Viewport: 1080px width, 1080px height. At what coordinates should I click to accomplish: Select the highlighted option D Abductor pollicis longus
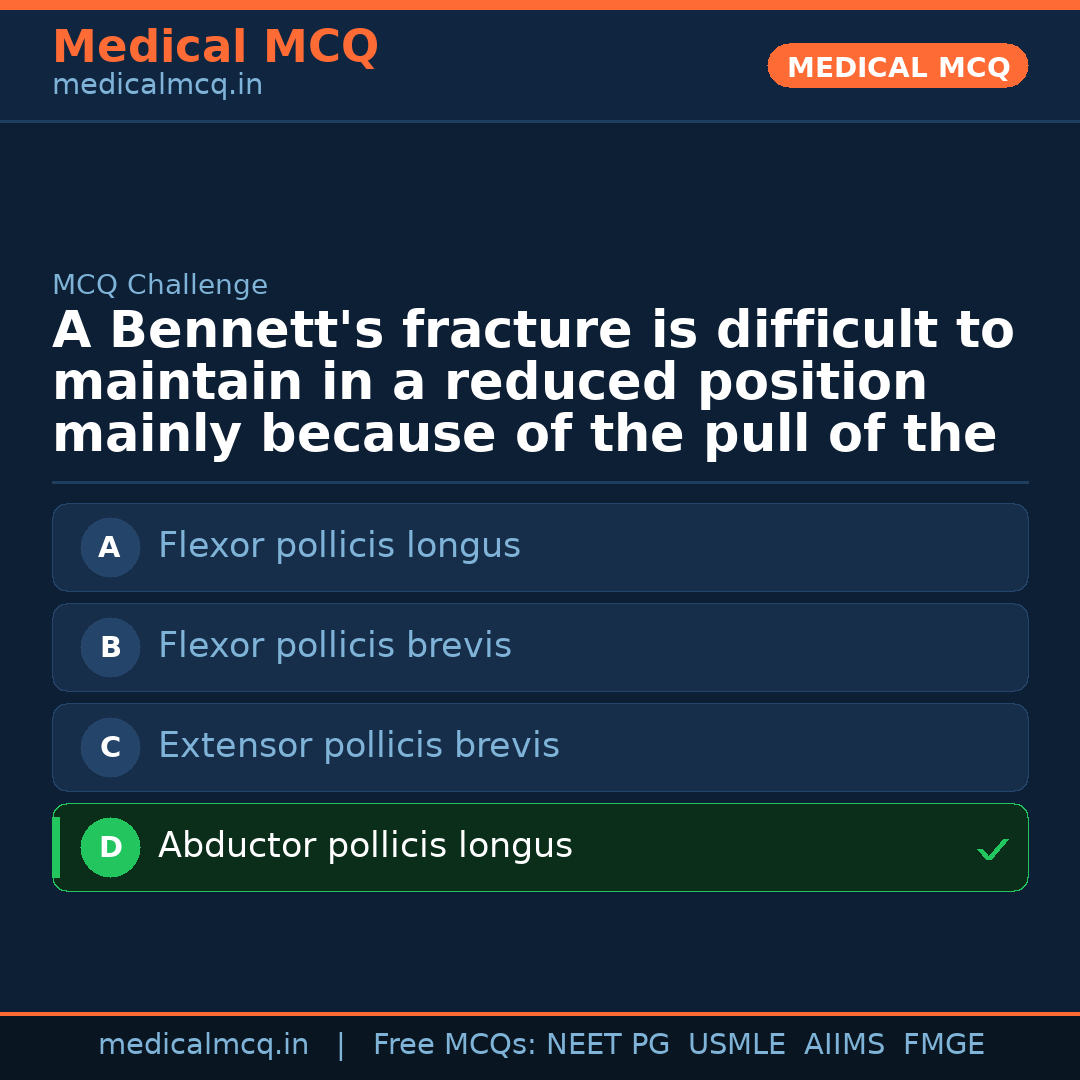[540, 847]
